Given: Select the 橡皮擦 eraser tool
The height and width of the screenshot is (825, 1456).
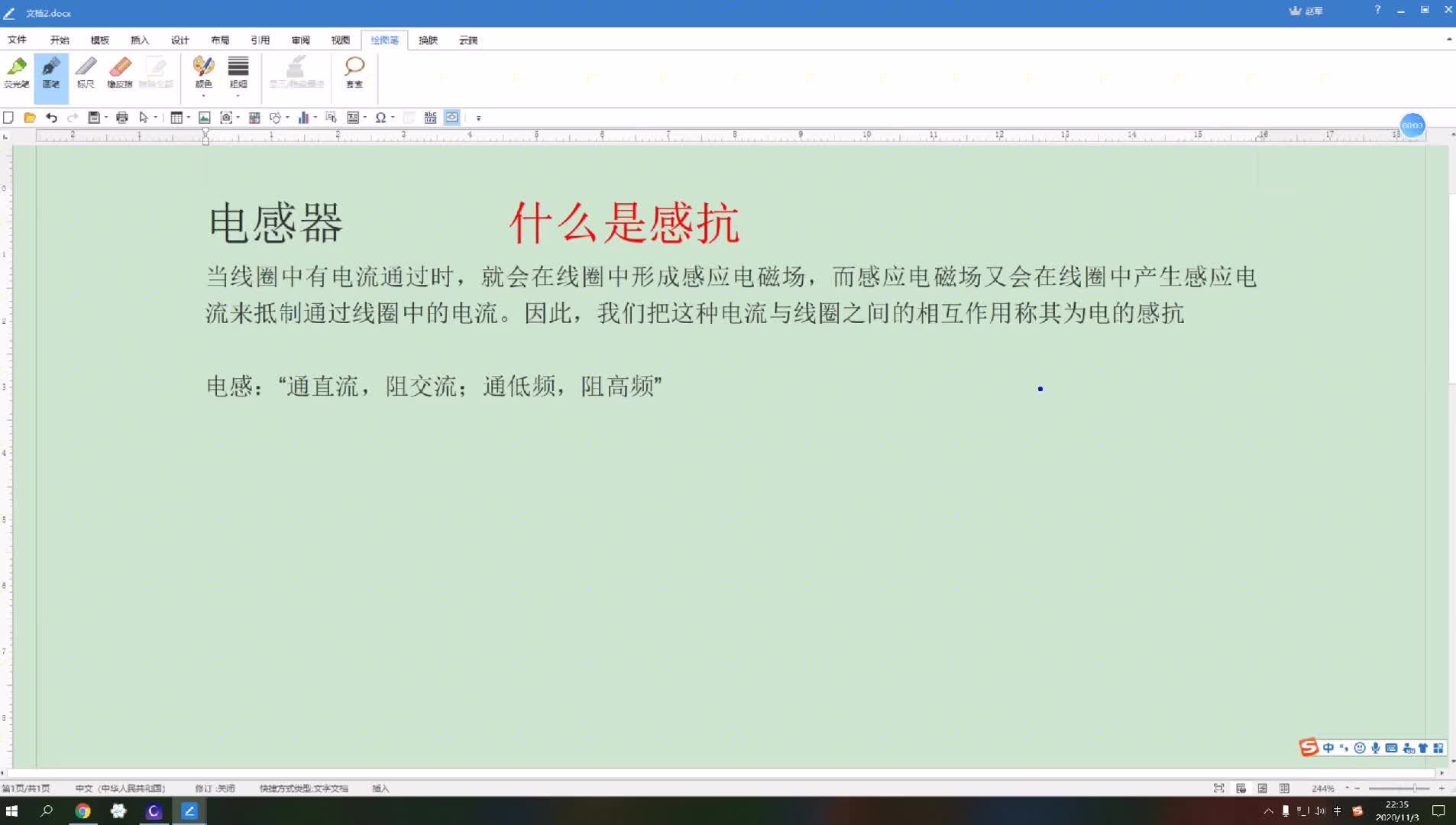Looking at the screenshot, I should 120,73.
